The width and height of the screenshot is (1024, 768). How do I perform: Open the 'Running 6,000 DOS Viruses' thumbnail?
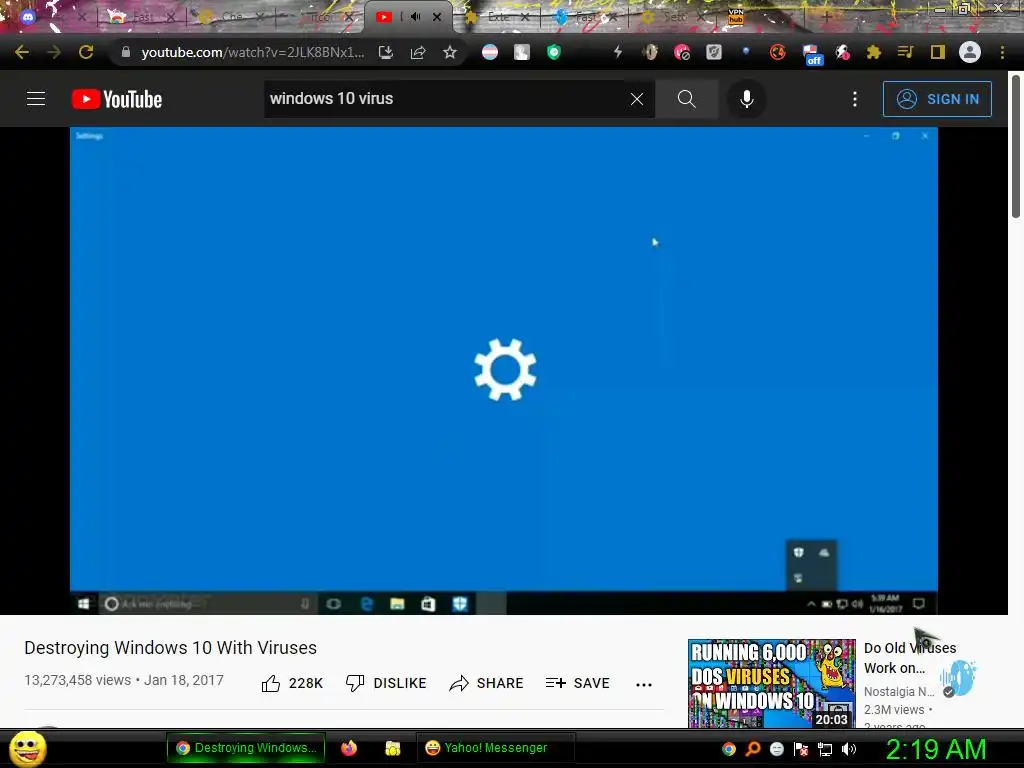click(x=771, y=683)
